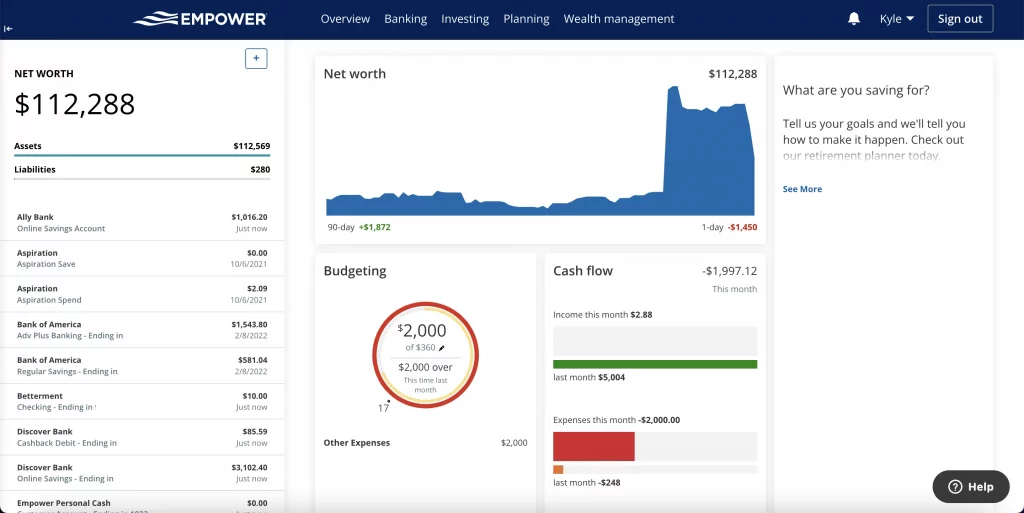Viewport: 1024px width, 513px height.
Task: Open the Wealth management menu
Action: [x=619, y=19]
